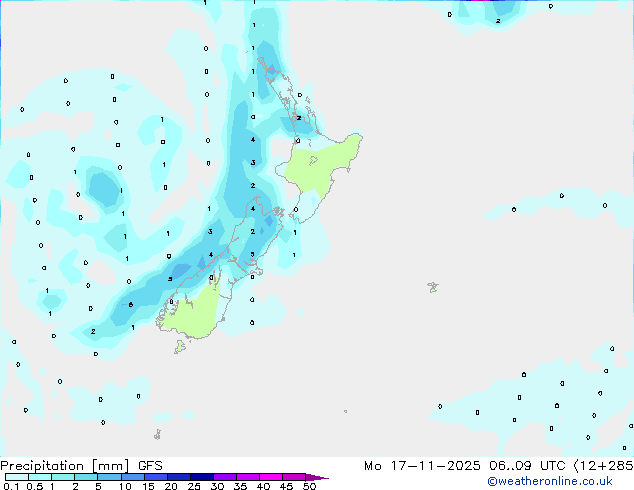This screenshot has width=634, height=490.
Task: Click the '06..09 UTC' time label
Action: coord(527,466)
